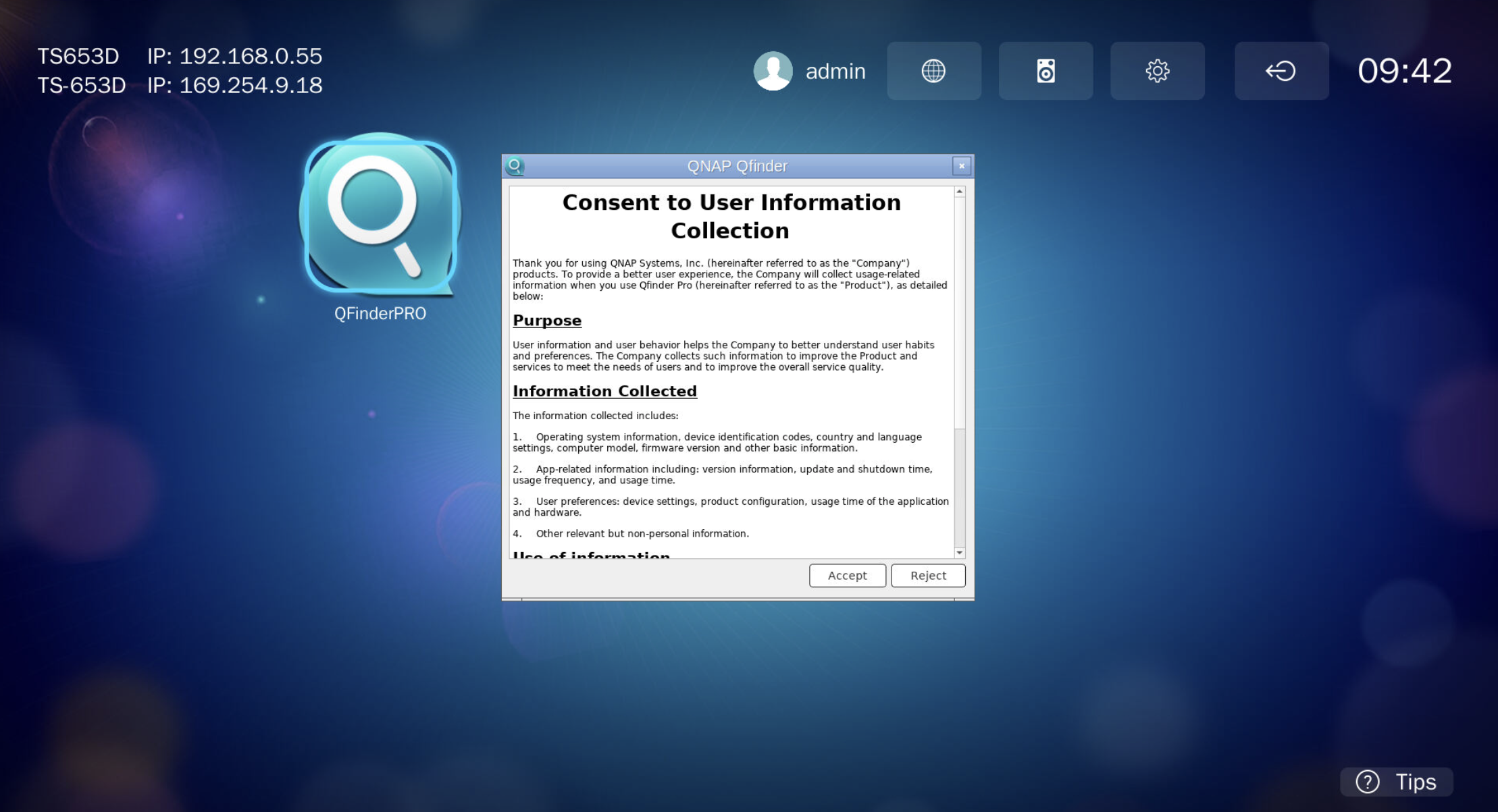Click the Tips label text
1498x812 pixels.
(1416, 782)
